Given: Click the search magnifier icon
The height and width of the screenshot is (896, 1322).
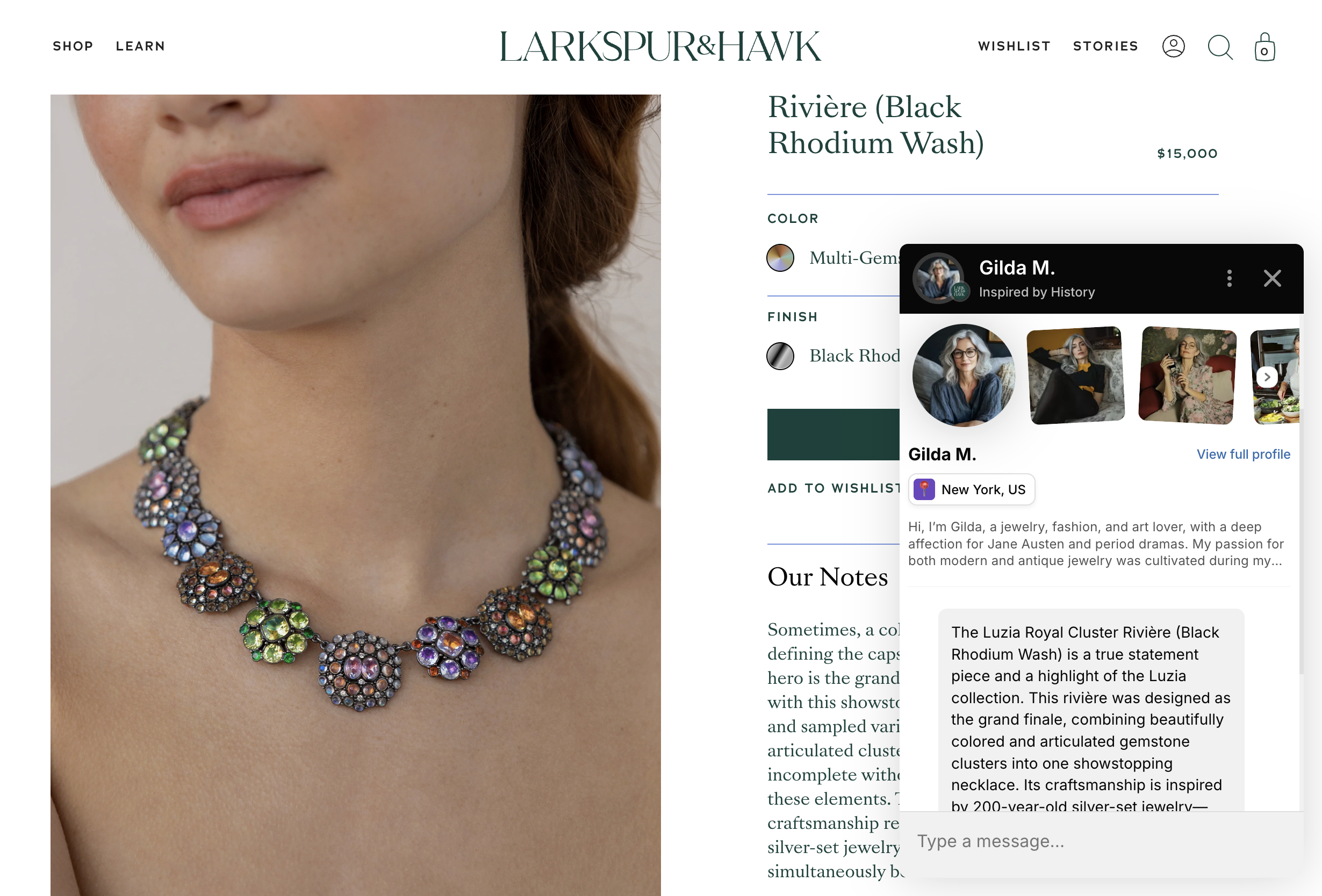Looking at the screenshot, I should [x=1219, y=47].
